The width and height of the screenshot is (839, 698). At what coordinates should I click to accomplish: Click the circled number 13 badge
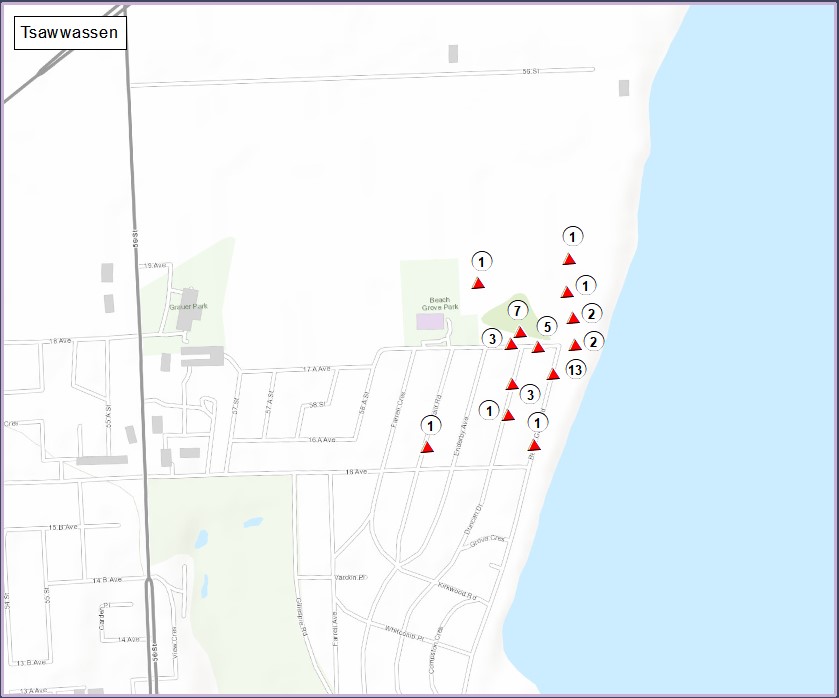tap(575, 370)
